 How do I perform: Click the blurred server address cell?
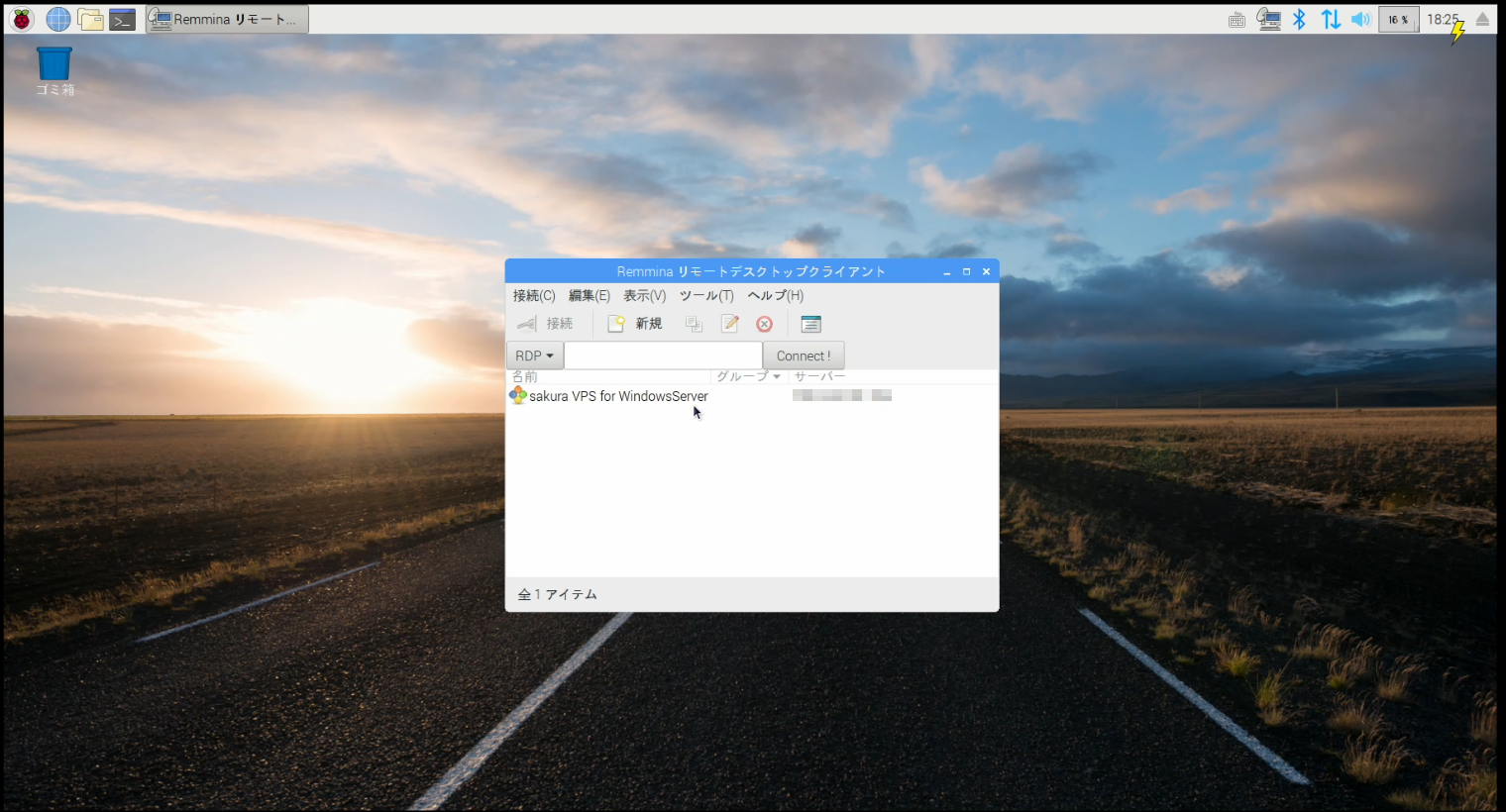(x=842, y=395)
